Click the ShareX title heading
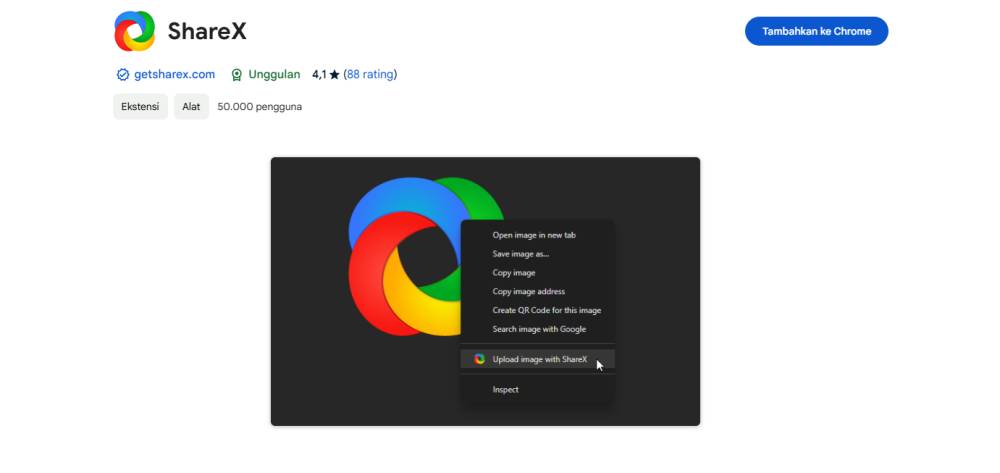1000x473 pixels. point(207,31)
